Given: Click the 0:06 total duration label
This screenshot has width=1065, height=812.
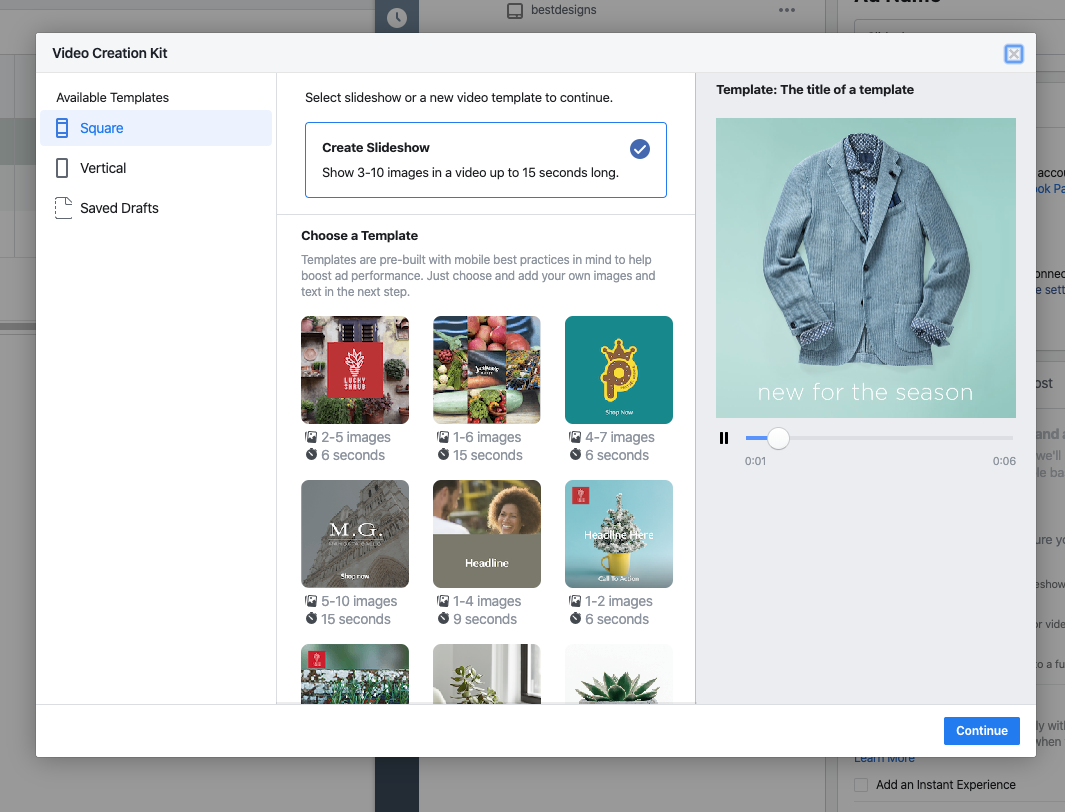Looking at the screenshot, I should coord(1004,461).
